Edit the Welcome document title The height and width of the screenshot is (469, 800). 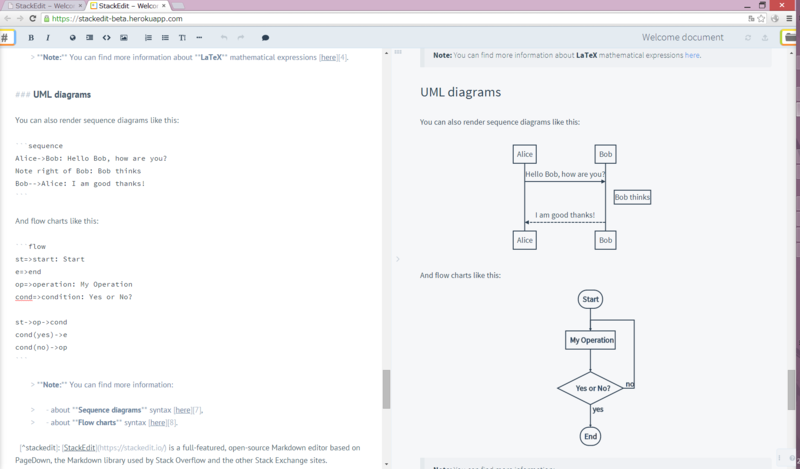pos(683,37)
